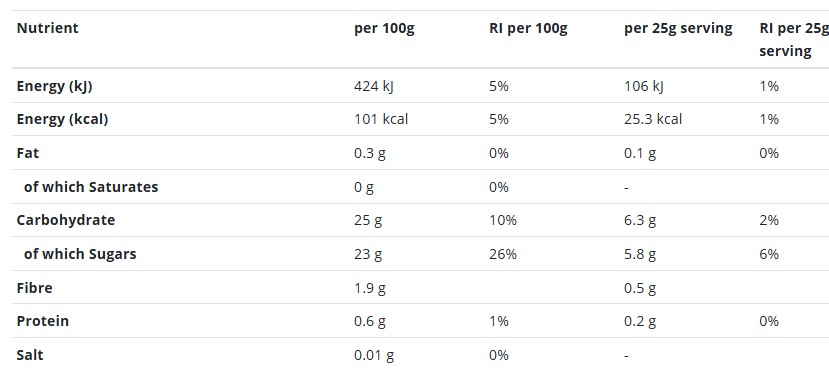
Task: Select the of which Saturates label
Action: [91, 187]
